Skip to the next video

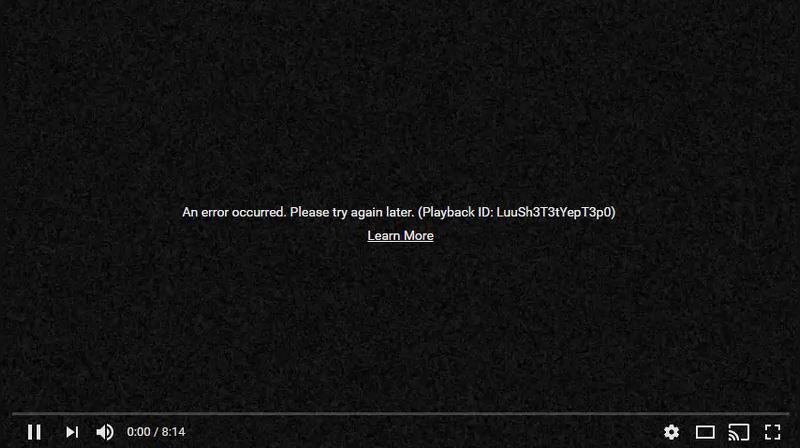(72, 432)
